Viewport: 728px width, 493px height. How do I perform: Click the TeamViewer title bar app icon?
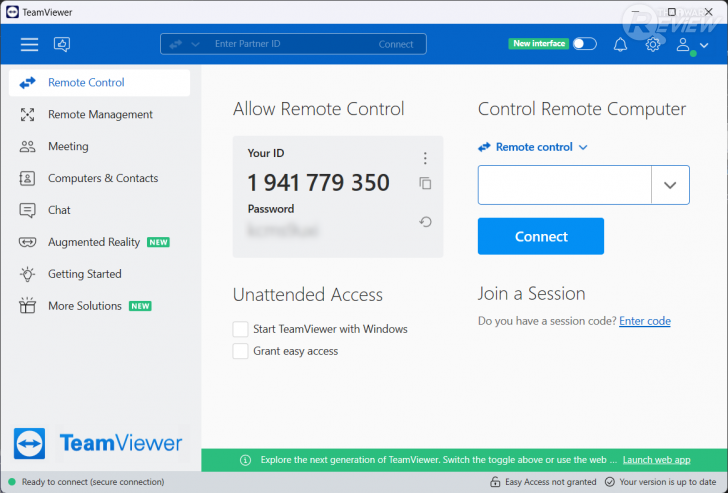pyautogui.click(x=13, y=12)
